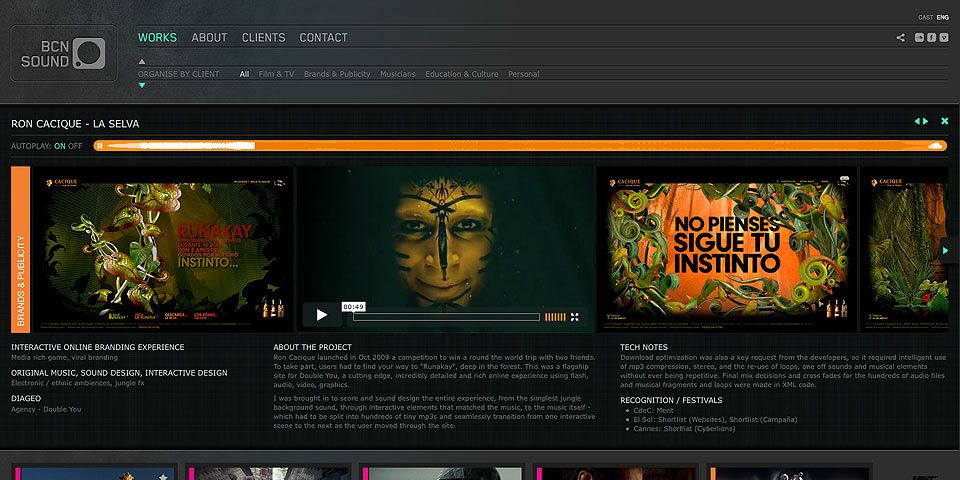Click the share icon in the header
The height and width of the screenshot is (480, 960).
pyautogui.click(x=901, y=37)
